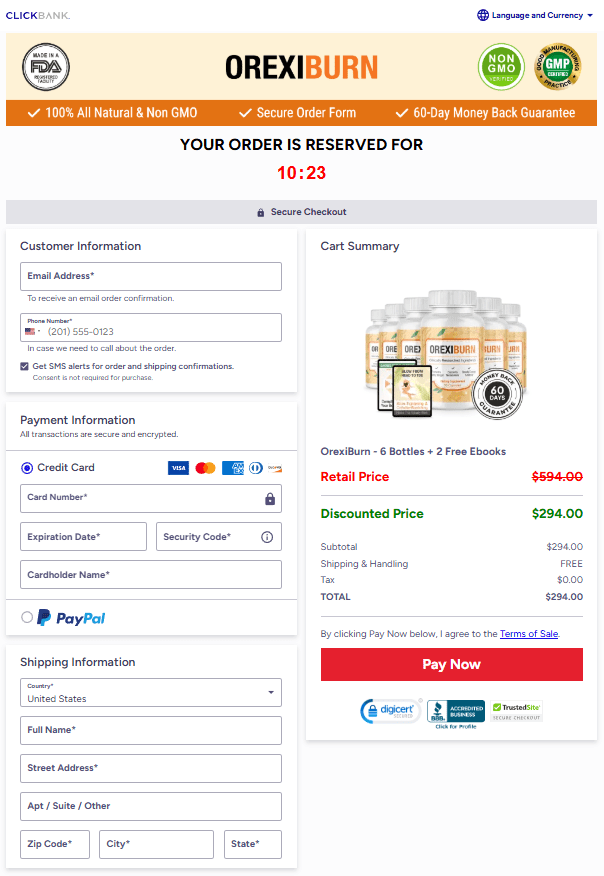Click the DigiCert secured seal
Screen dimensions: 604x876
pyautogui.click(x=391, y=712)
